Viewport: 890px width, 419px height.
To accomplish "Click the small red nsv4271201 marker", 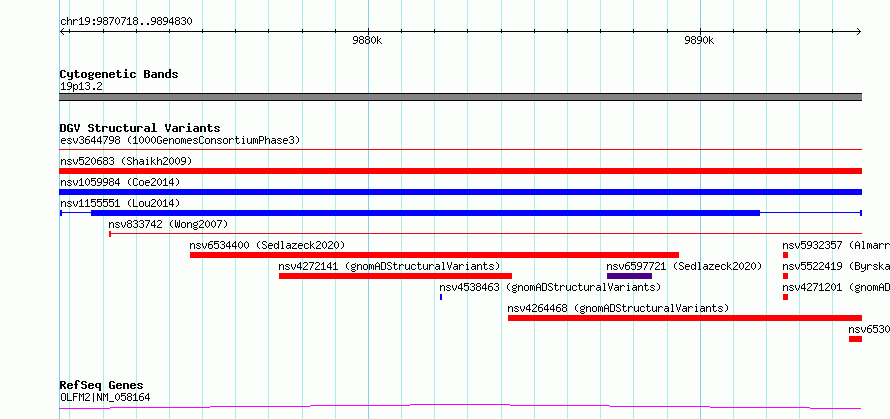I will tap(786, 297).
